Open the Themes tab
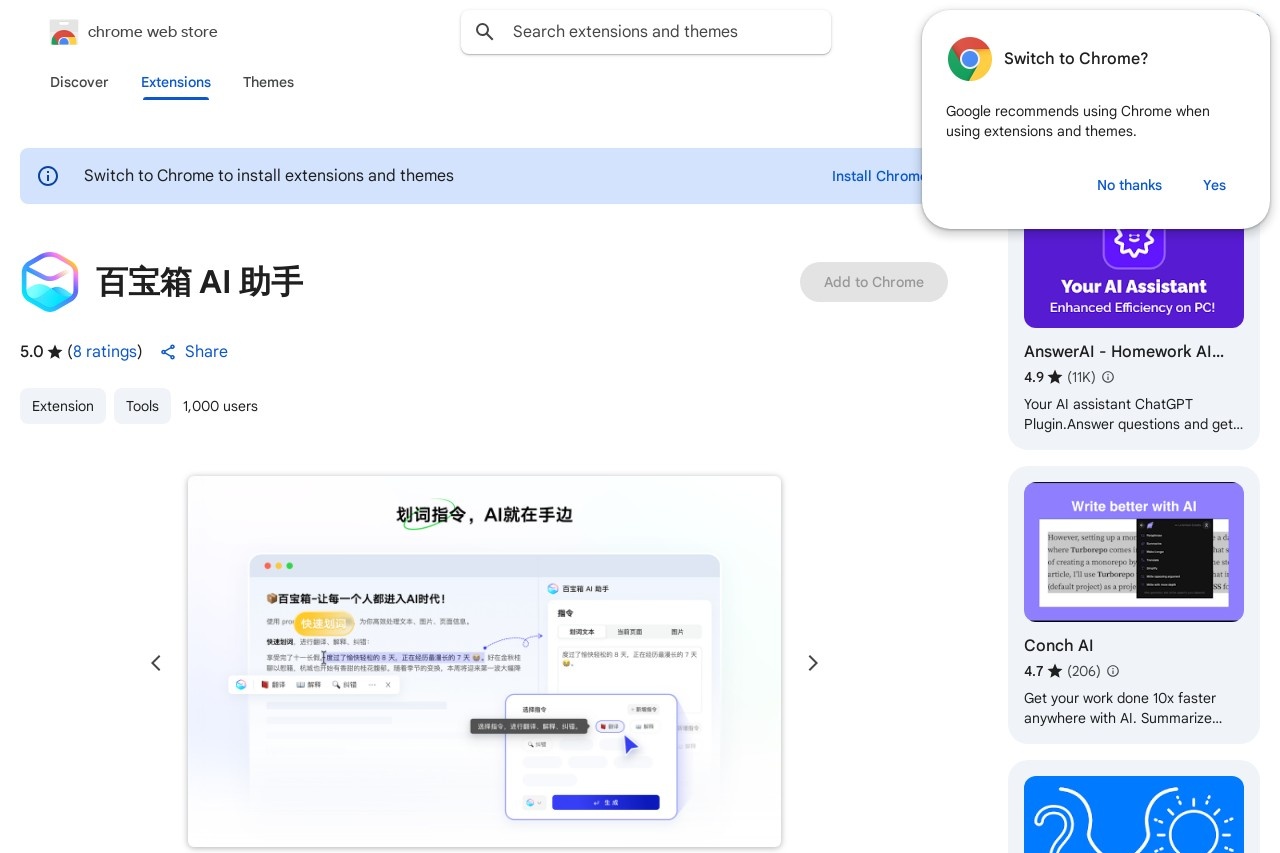 268,82
